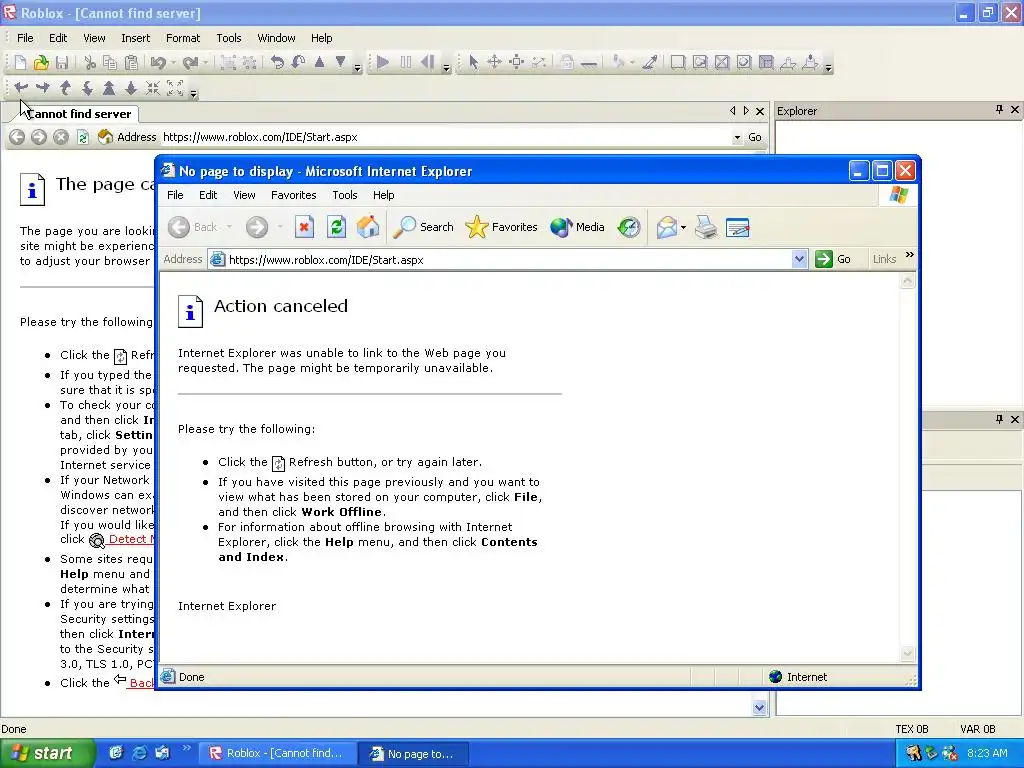Click the Copy icon in Roblox toolbar
Image resolution: width=1024 pixels, height=768 pixels.
pyautogui.click(x=110, y=63)
